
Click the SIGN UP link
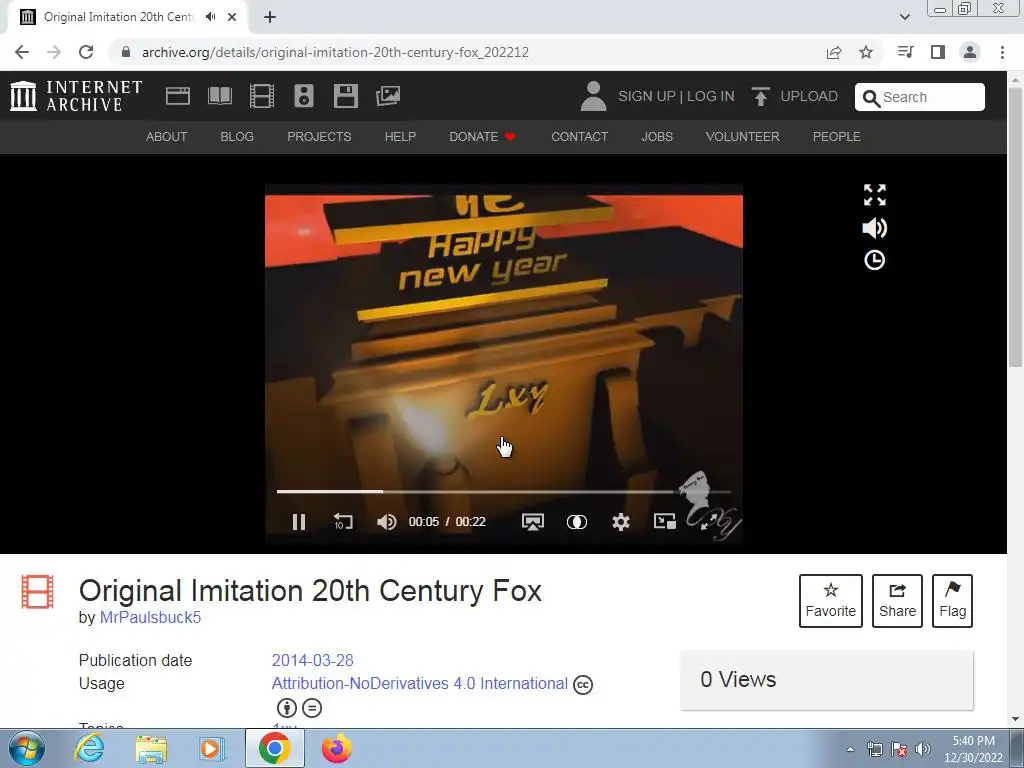click(647, 96)
